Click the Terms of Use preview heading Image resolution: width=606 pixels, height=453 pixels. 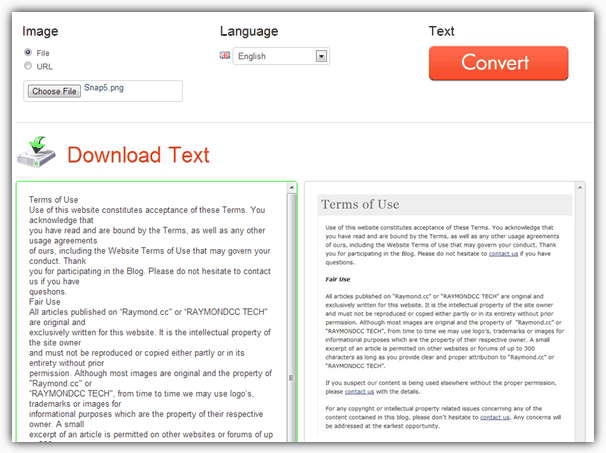click(x=360, y=205)
